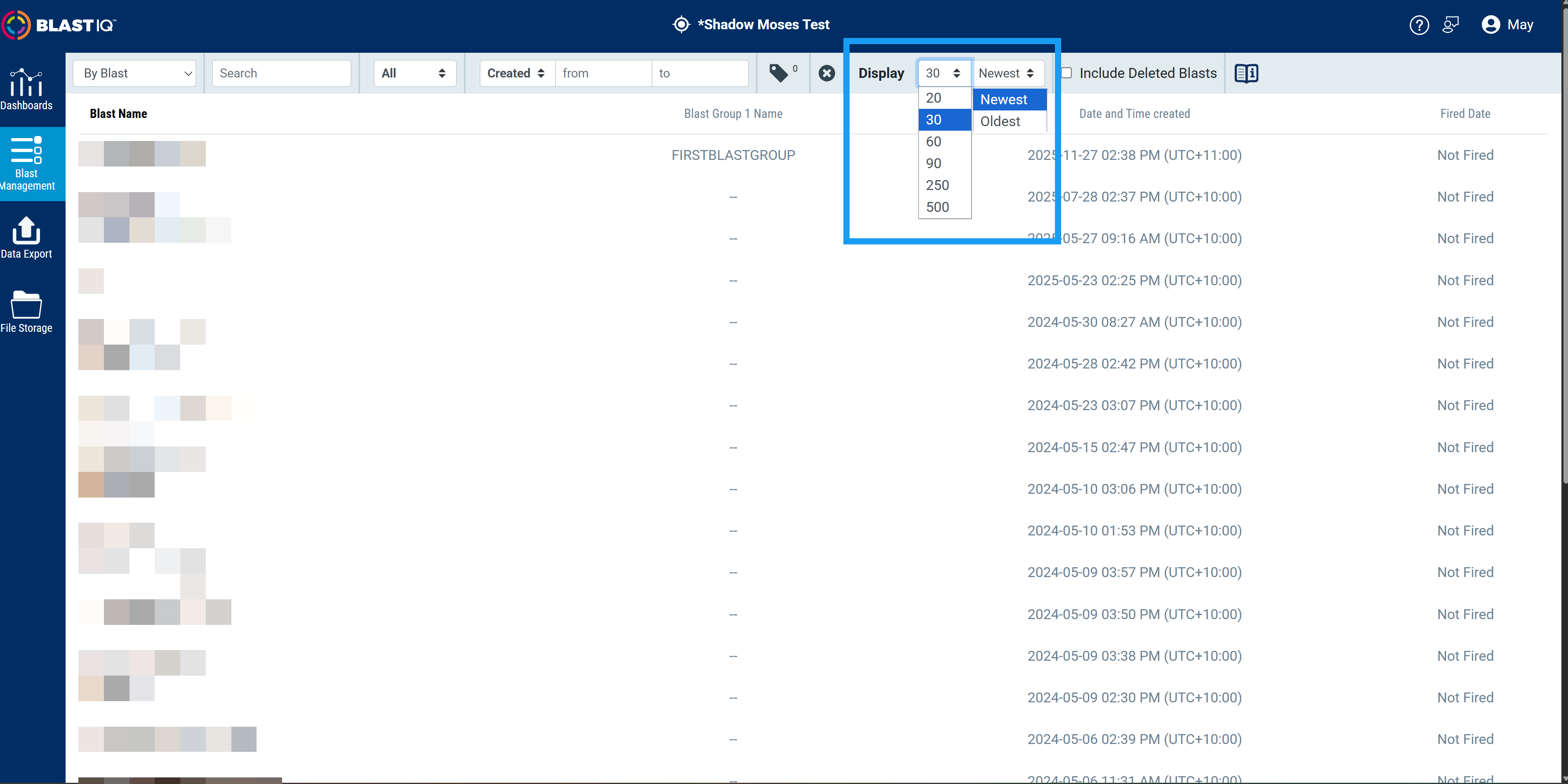Image resolution: width=1568 pixels, height=784 pixels.
Task: Click the 2024-05-06 02:39 PM date cell
Action: pos(1134,739)
